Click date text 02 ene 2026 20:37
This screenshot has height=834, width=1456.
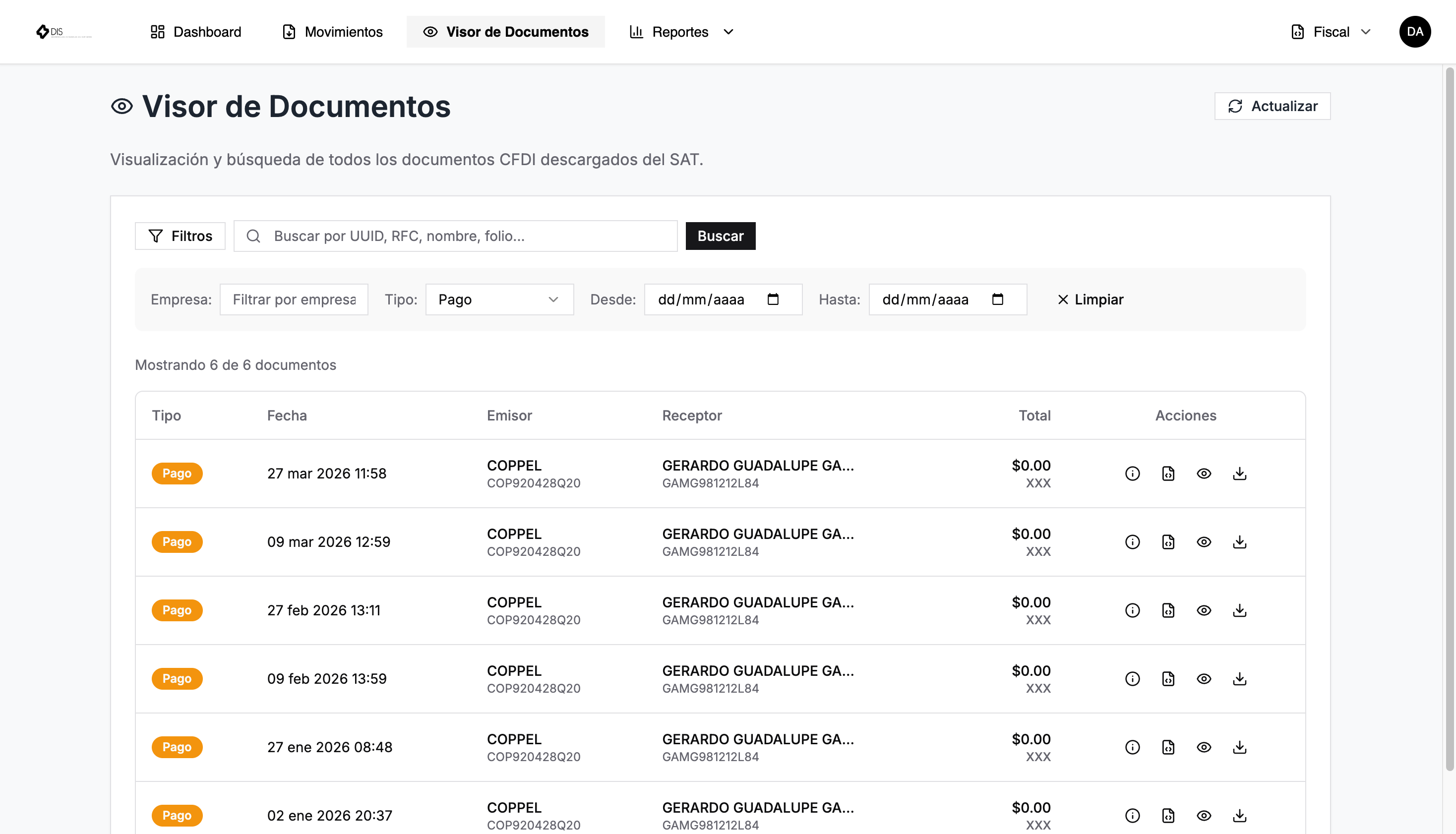(x=330, y=816)
